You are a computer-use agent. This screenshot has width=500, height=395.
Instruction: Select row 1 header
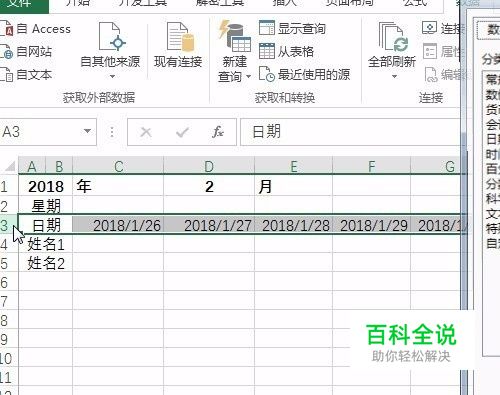9,186
